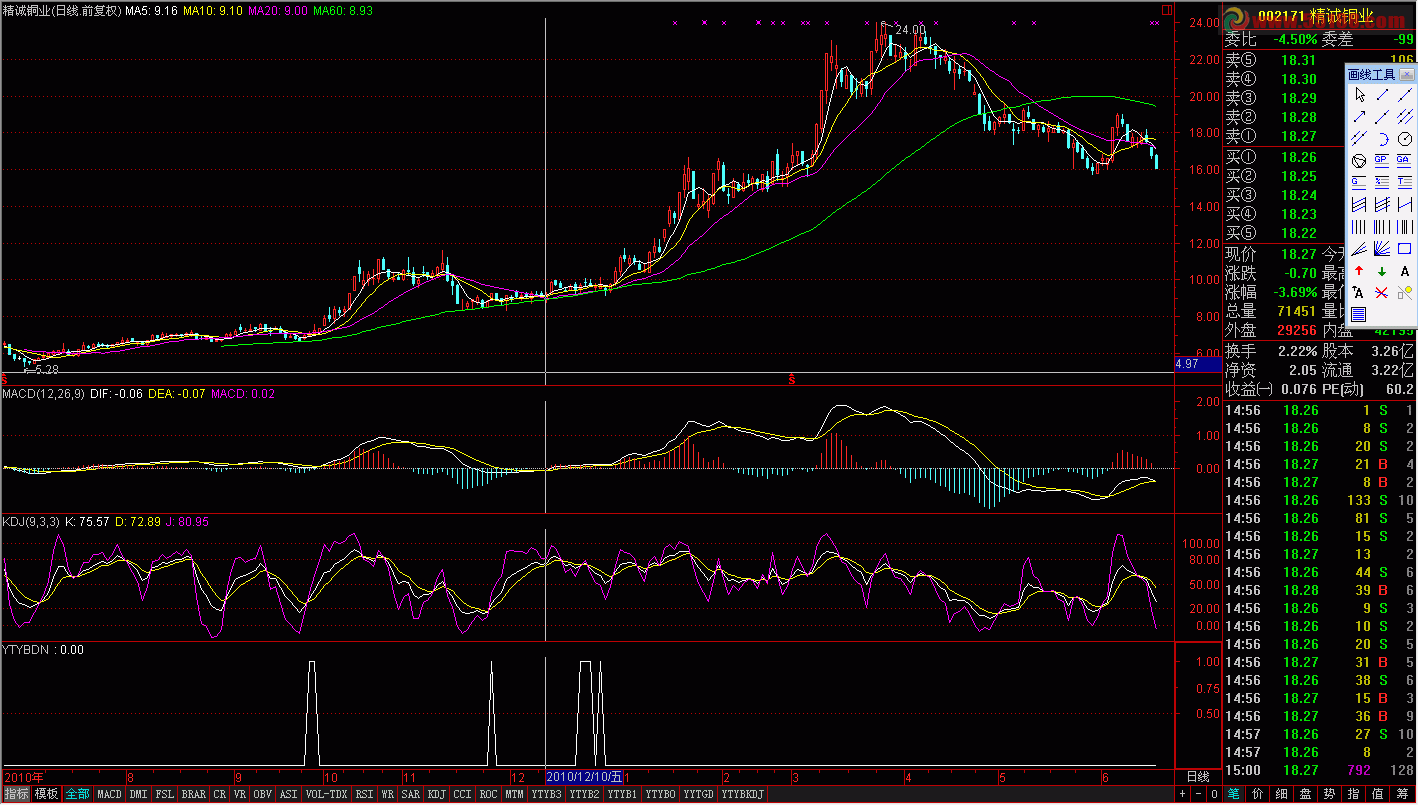Select the circle with radius tool
Viewport: 1418px width, 805px height.
pyautogui.click(x=1405, y=139)
